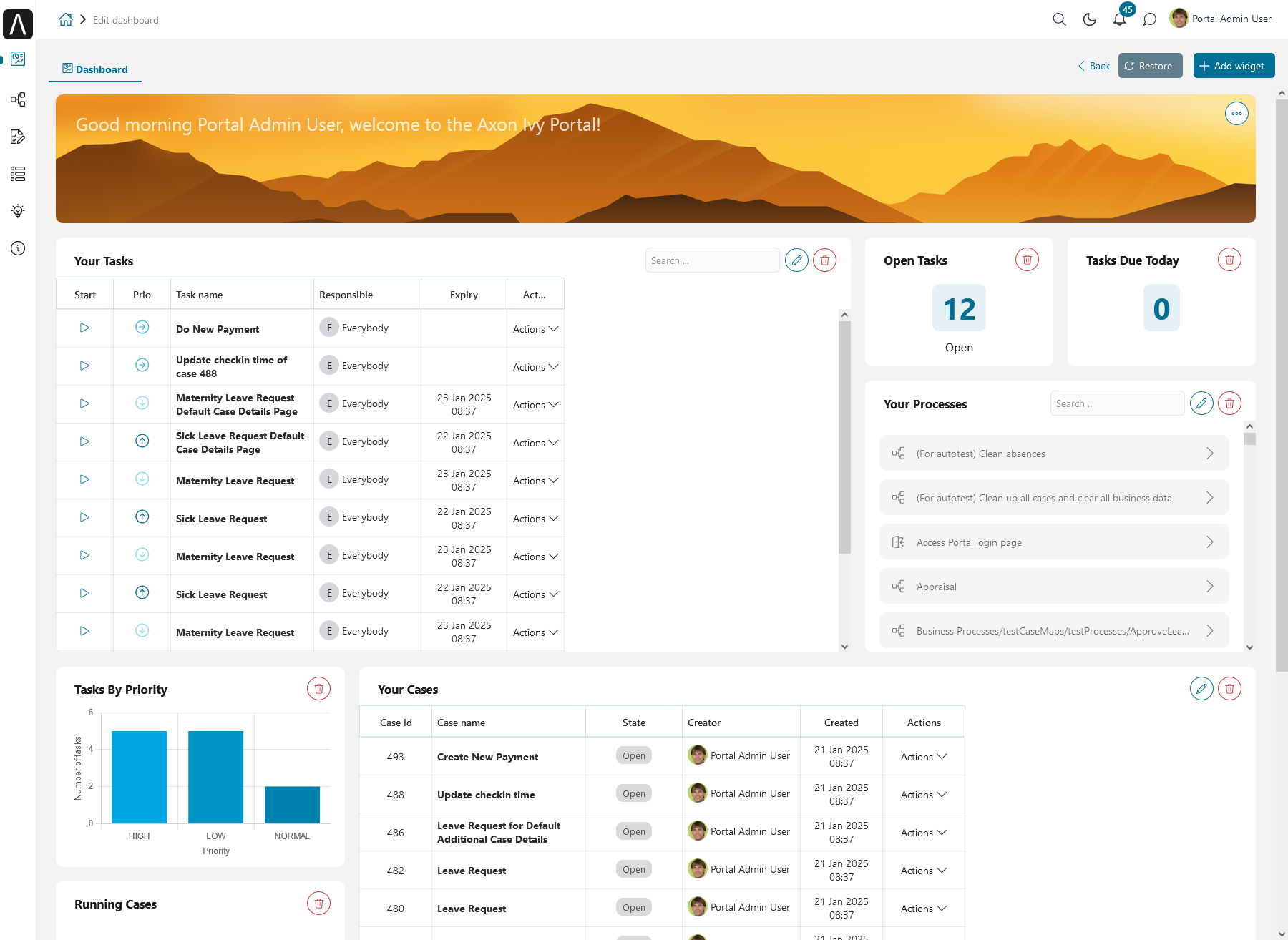Delete the Tasks By Priority widget

[x=318, y=689]
